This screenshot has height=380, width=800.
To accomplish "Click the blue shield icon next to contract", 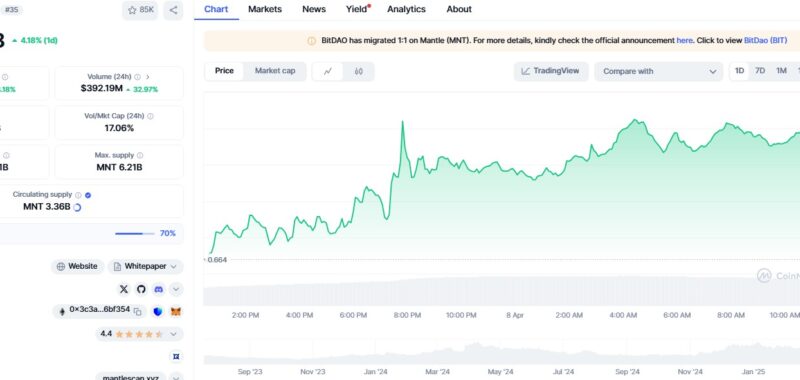I will (x=158, y=311).
